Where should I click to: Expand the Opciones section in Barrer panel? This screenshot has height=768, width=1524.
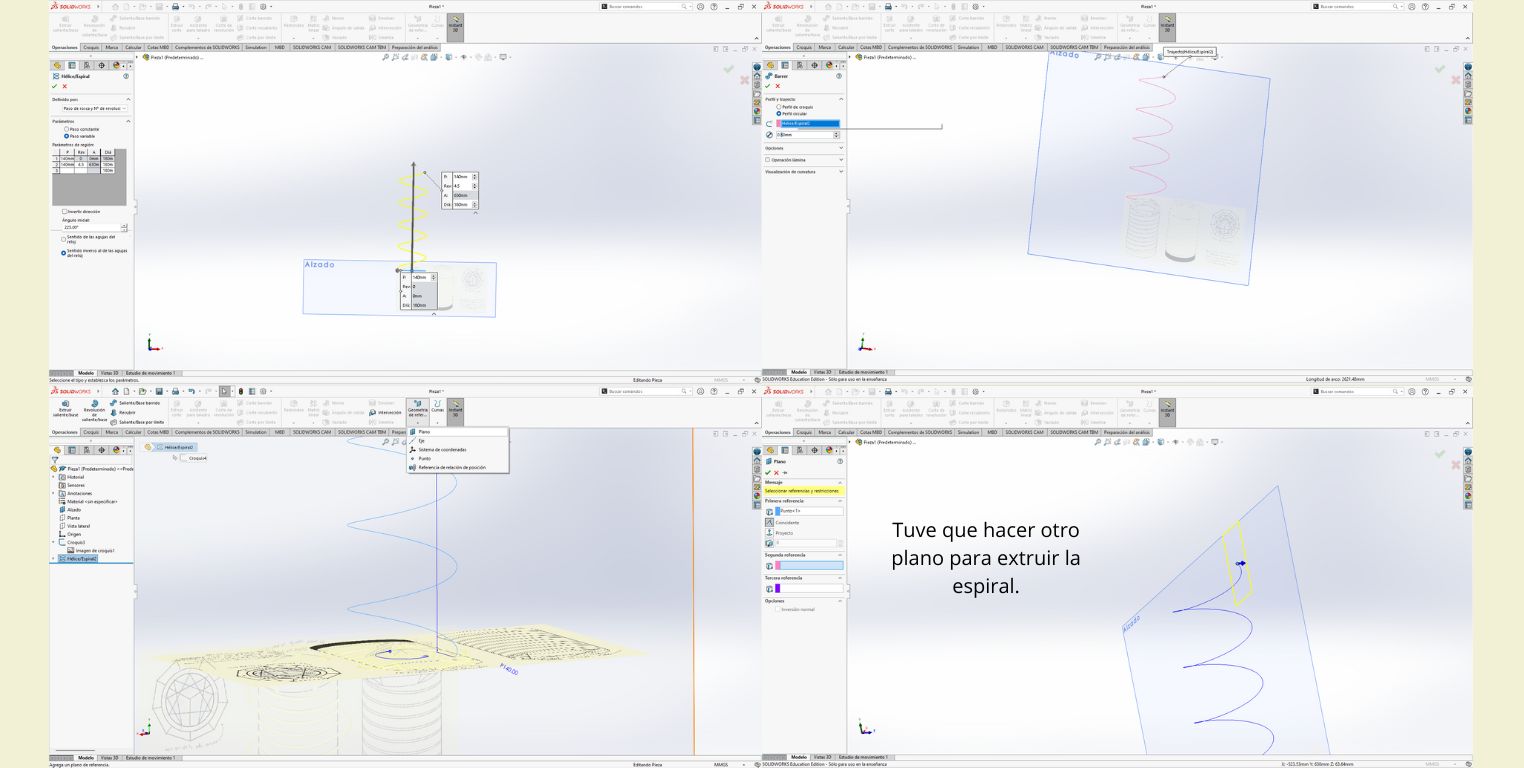click(841, 148)
